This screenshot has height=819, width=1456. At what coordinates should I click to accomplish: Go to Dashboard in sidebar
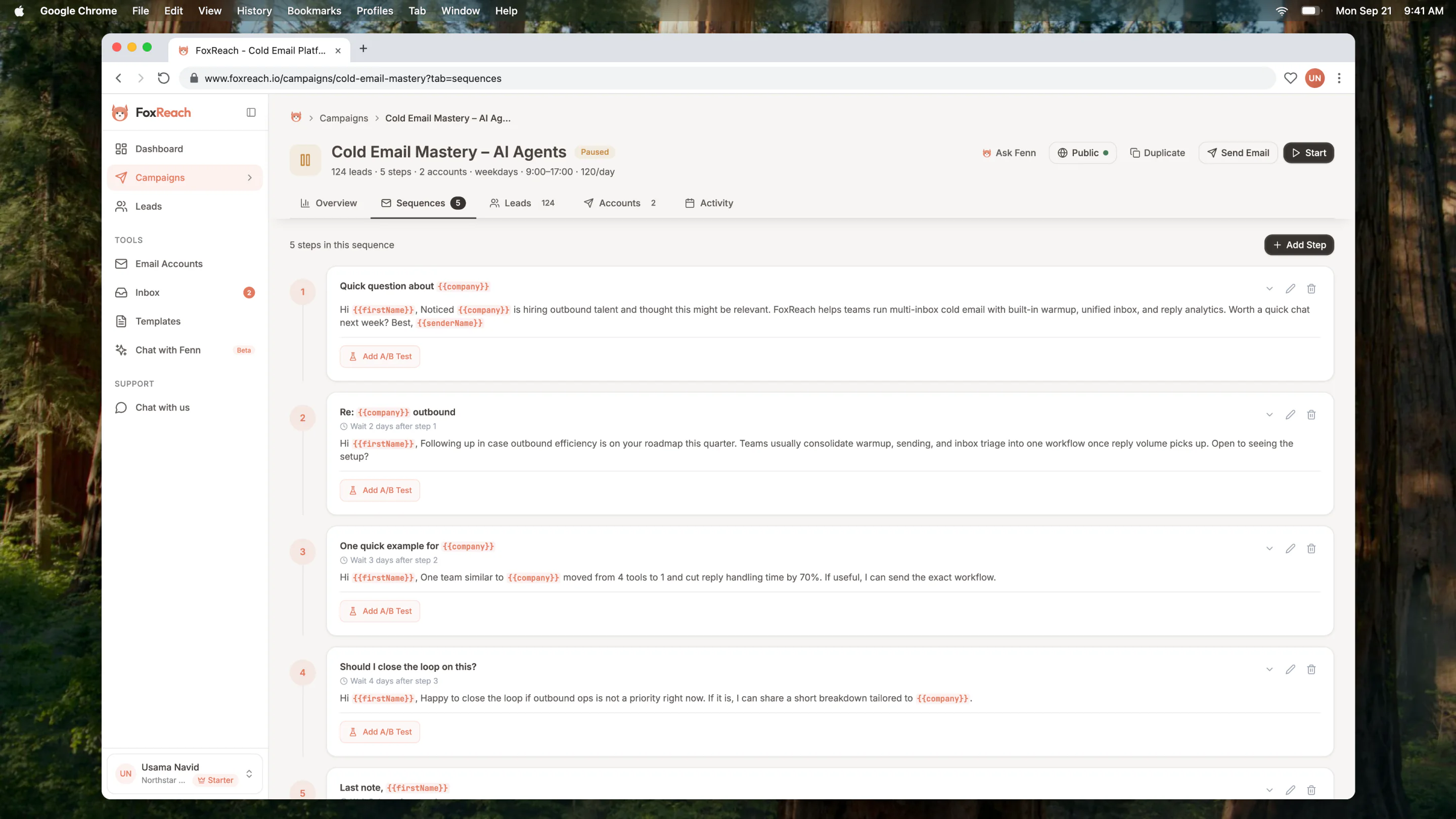[x=185, y=149]
